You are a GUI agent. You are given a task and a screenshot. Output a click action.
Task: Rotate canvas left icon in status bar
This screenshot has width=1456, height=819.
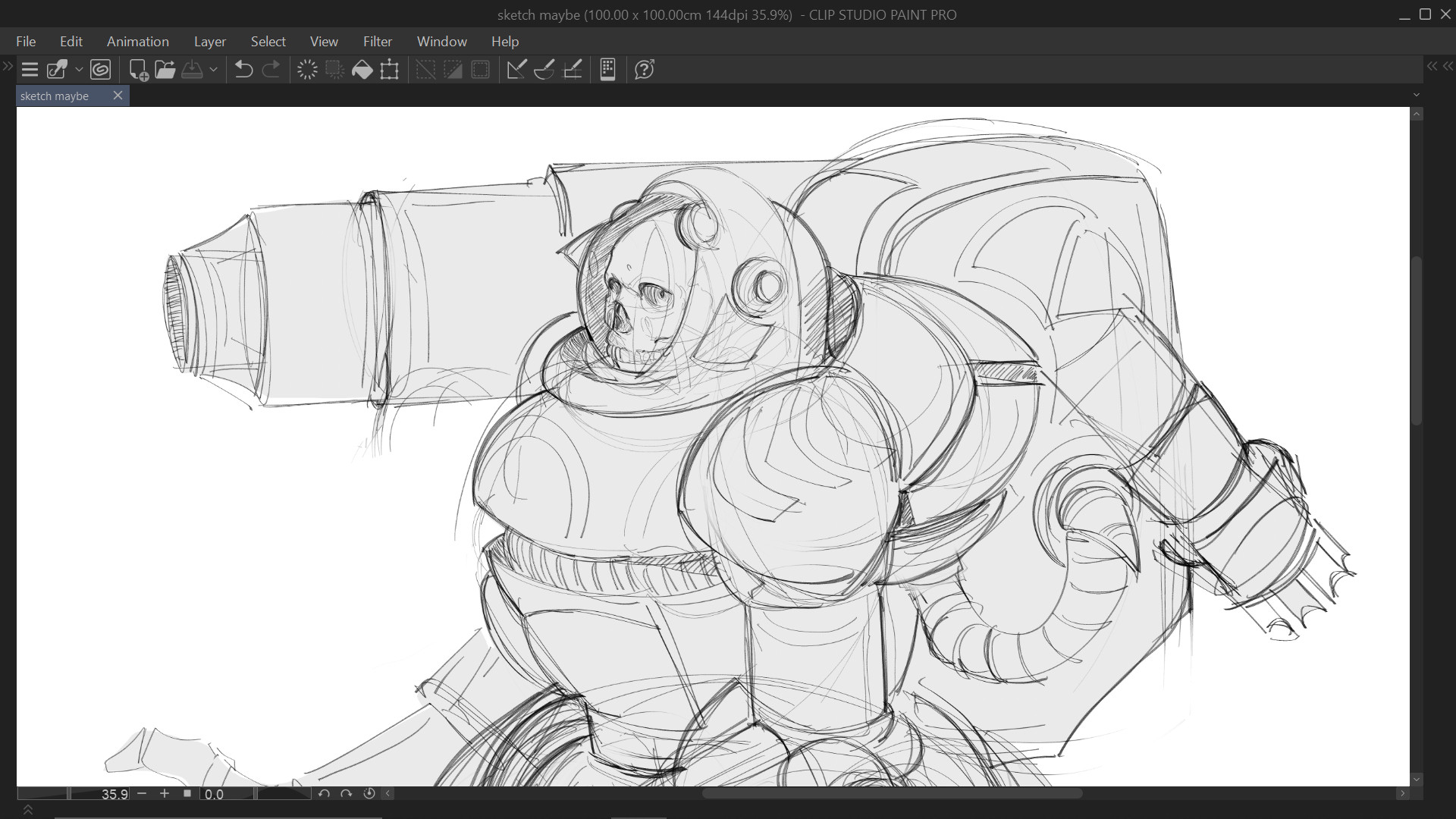[x=324, y=793]
